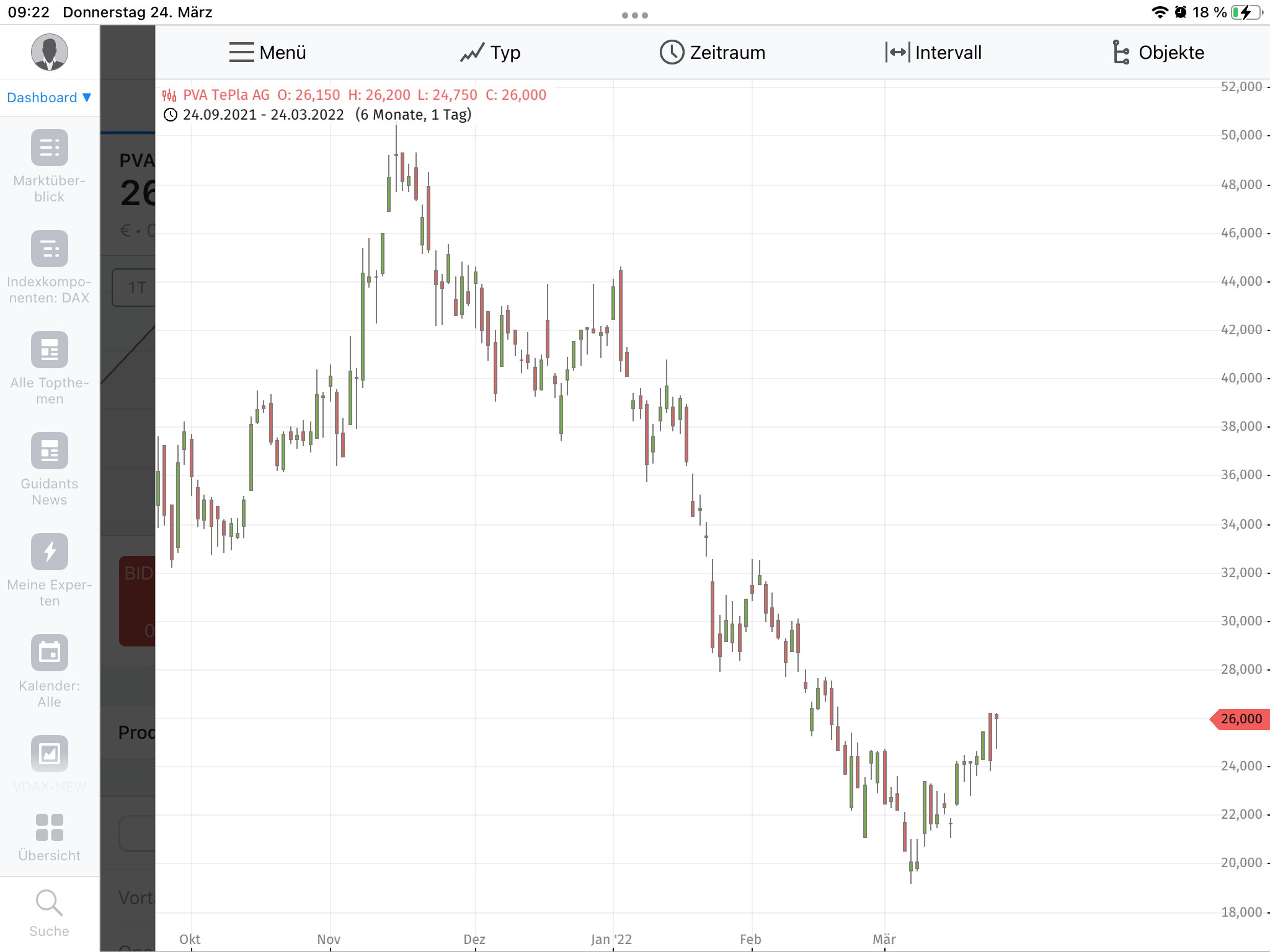
Task: Open Meine Experten lightning icon
Action: point(50,552)
